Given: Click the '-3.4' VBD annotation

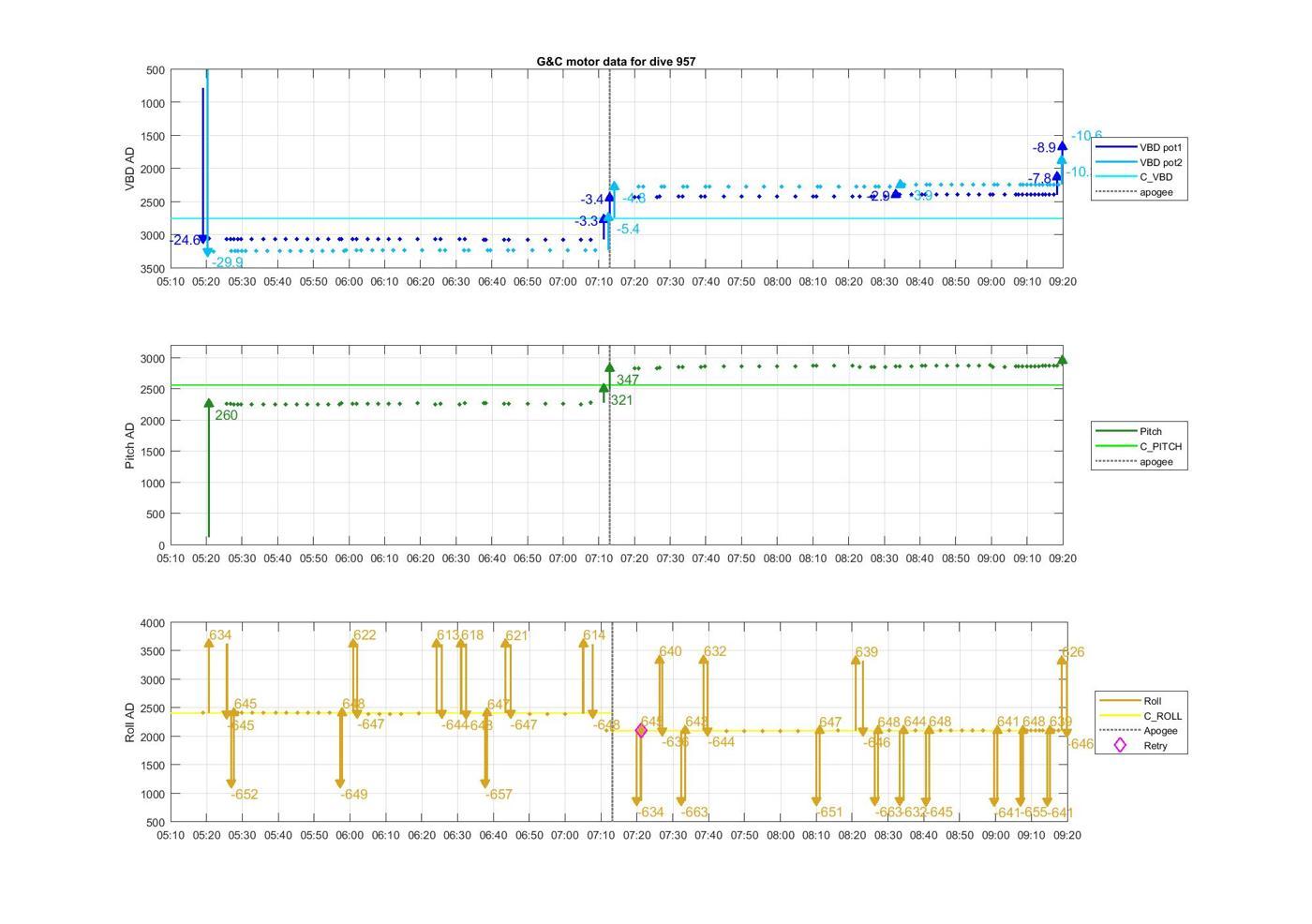Looking at the screenshot, I should [x=592, y=200].
